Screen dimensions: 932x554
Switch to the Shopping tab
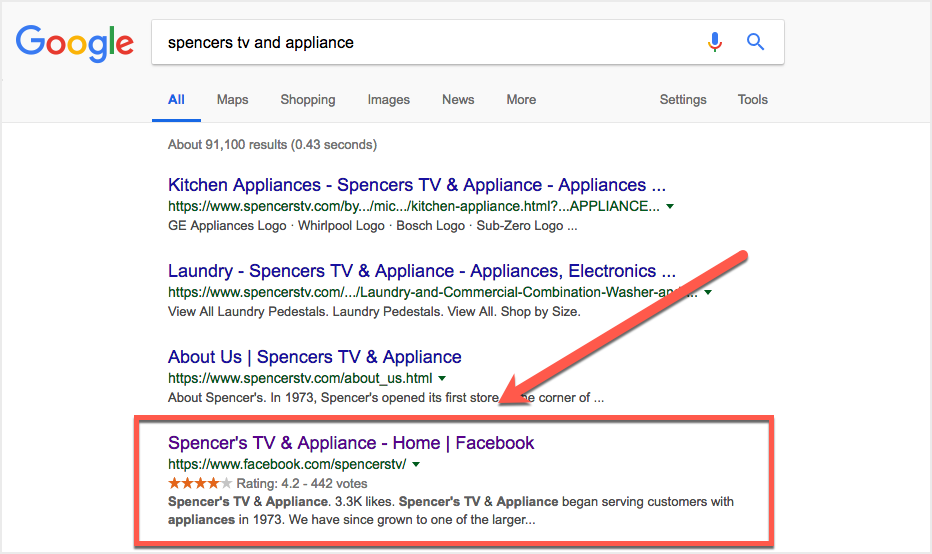click(x=307, y=100)
